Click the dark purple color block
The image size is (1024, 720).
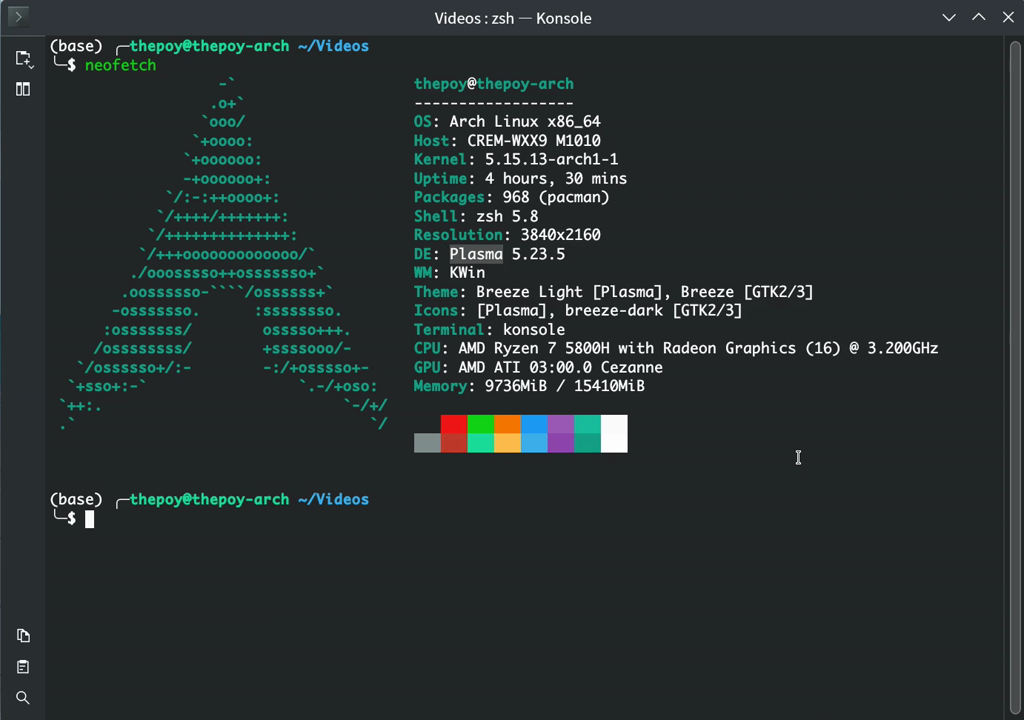(561, 443)
